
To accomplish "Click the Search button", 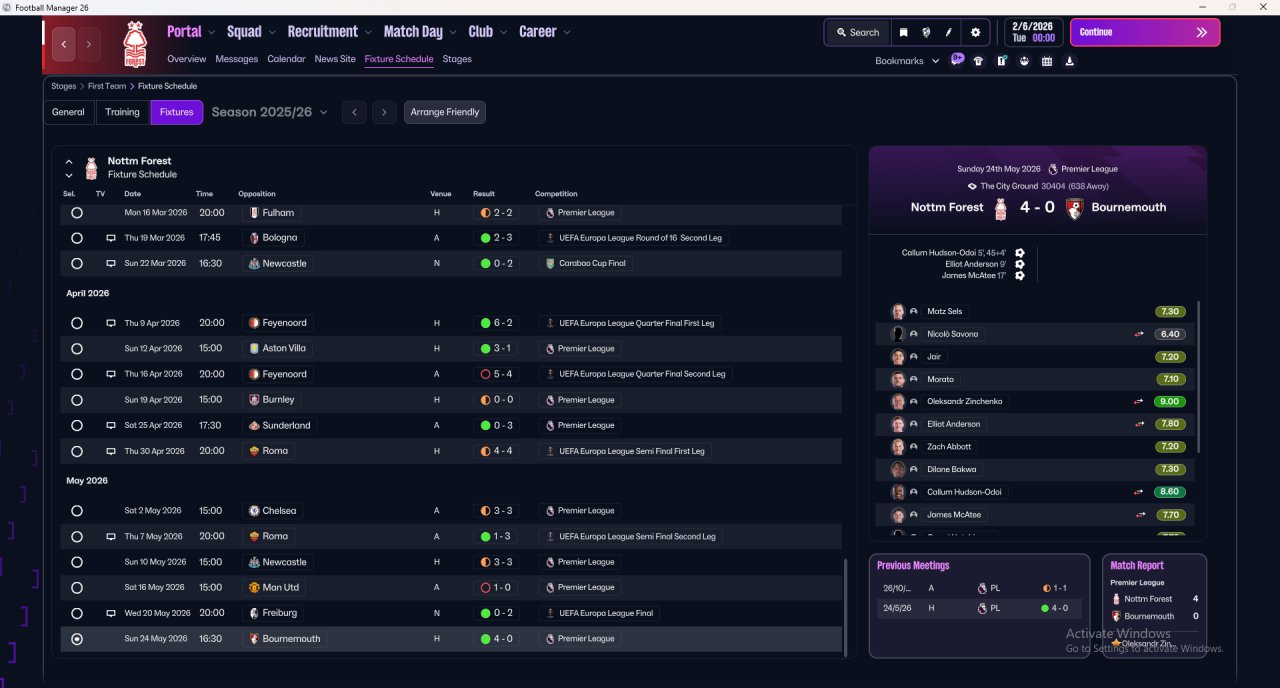I will point(857,32).
